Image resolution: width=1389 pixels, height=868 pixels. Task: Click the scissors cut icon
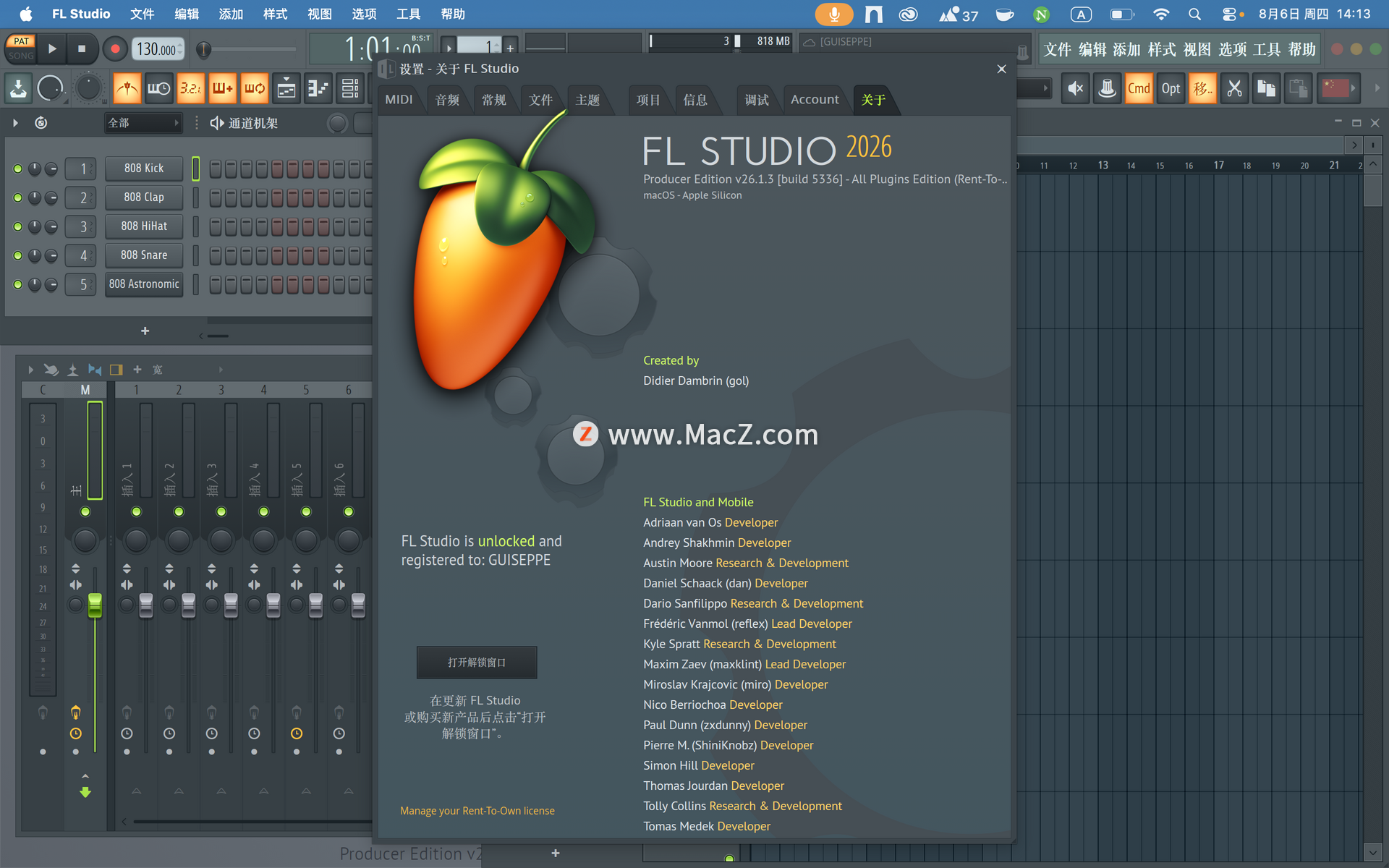pyautogui.click(x=1235, y=89)
